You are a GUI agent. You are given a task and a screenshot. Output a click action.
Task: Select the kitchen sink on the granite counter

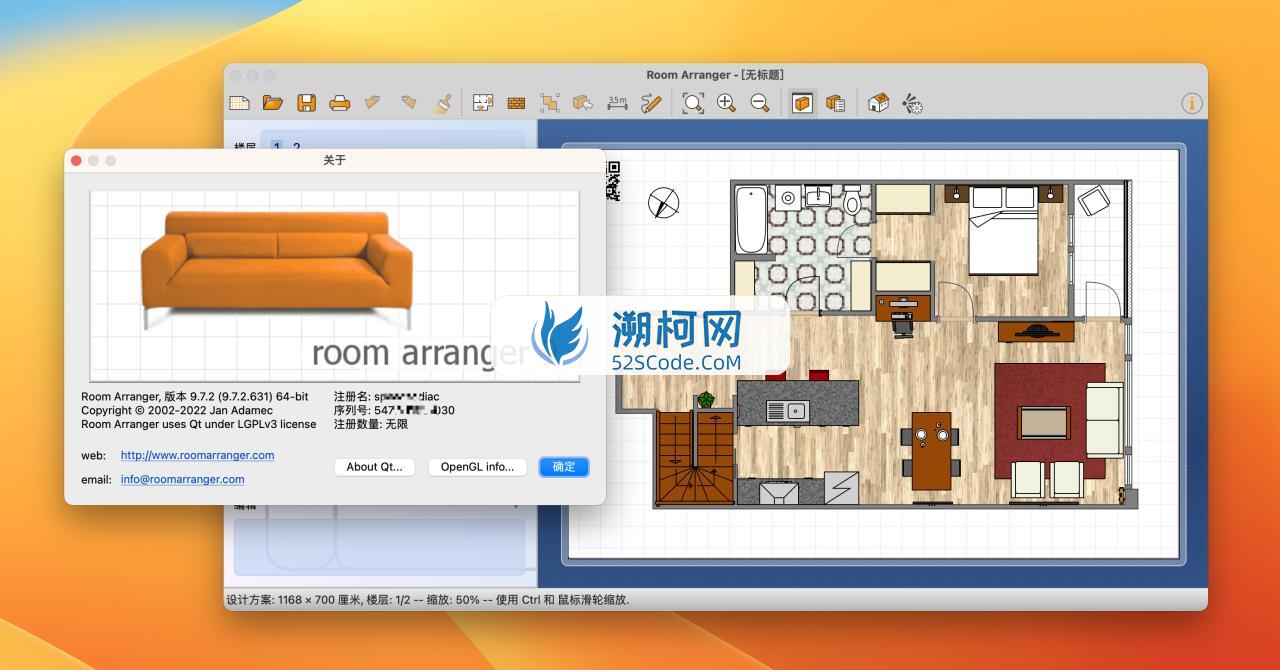tap(787, 410)
